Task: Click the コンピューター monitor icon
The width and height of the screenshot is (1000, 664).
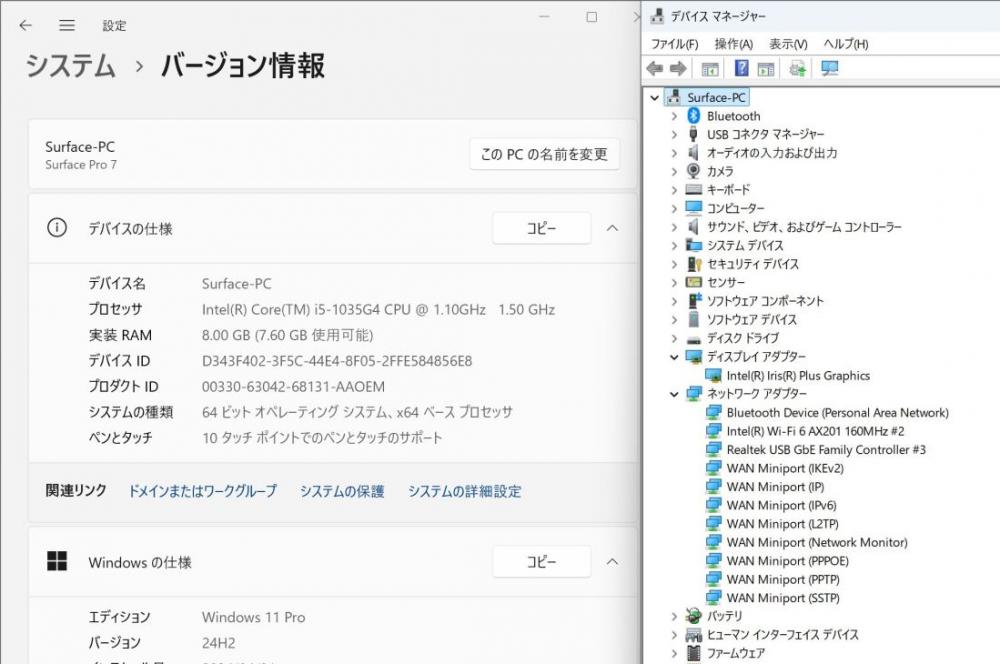Action: (x=693, y=208)
